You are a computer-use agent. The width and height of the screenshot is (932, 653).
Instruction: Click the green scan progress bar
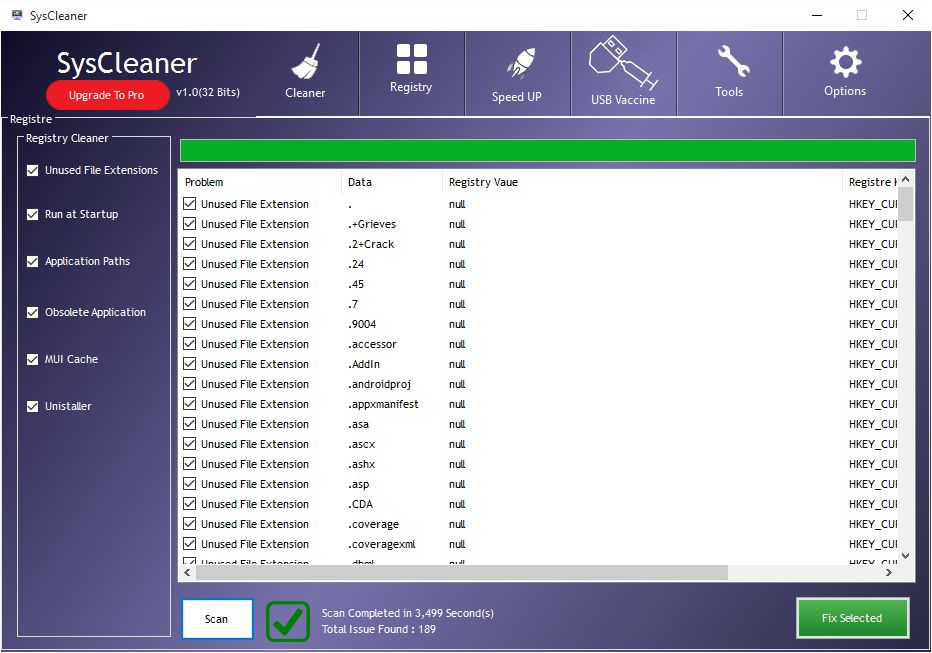tap(547, 151)
